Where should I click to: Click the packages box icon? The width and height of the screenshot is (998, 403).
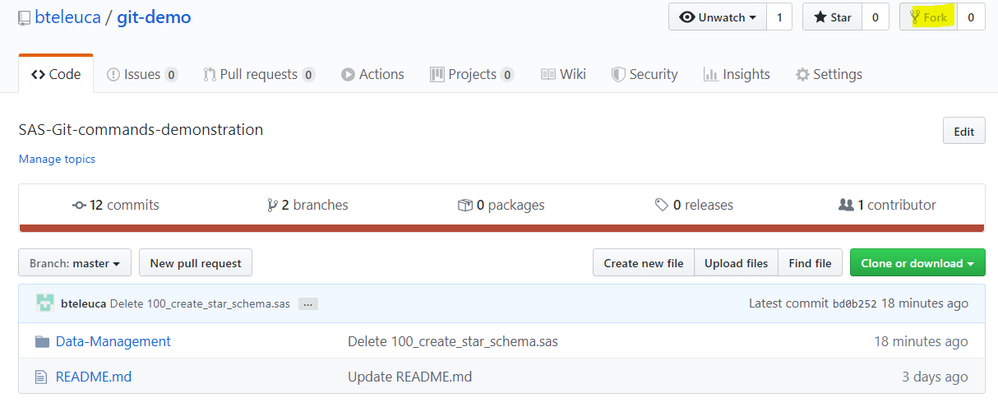click(x=464, y=205)
